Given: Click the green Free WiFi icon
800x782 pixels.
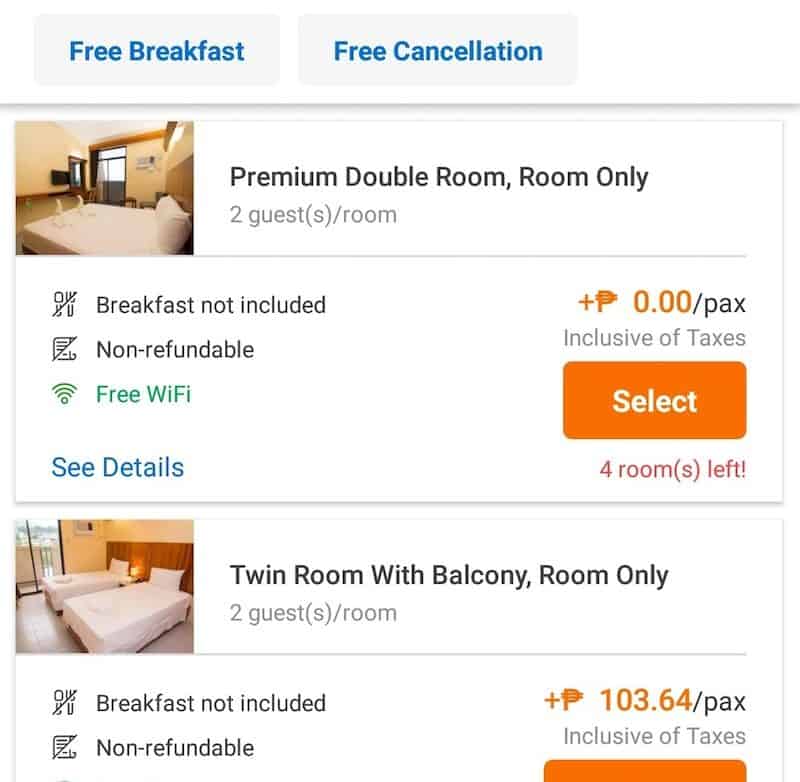Looking at the screenshot, I should [x=65, y=395].
